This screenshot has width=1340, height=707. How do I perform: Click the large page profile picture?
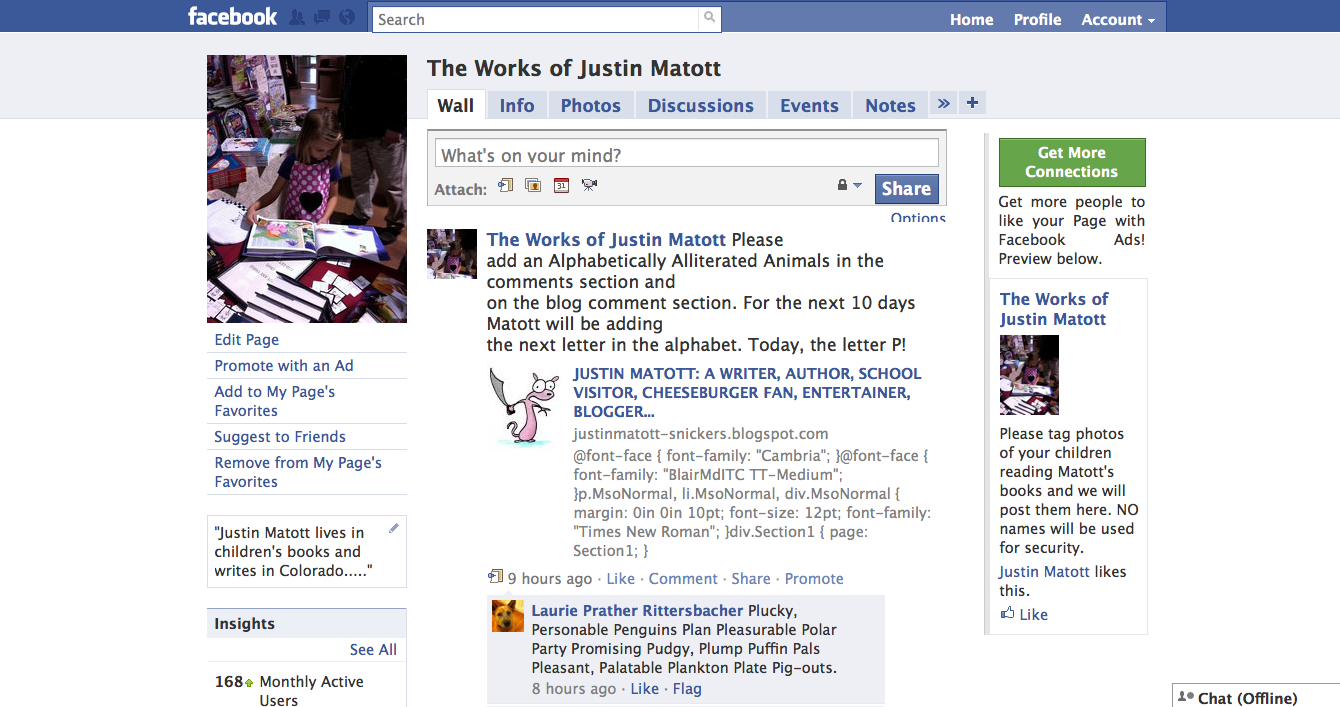(x=307, y=189)
